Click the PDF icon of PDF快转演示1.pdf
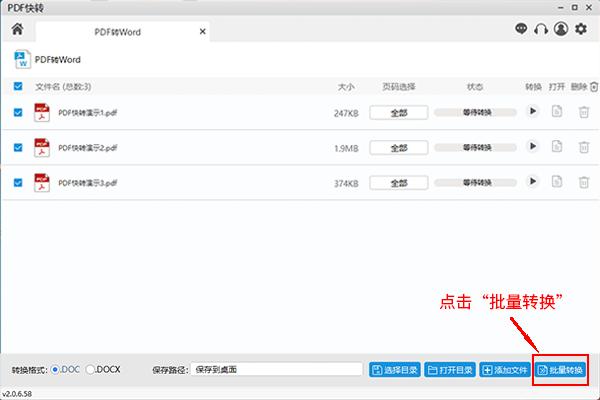 pos(42,113)
